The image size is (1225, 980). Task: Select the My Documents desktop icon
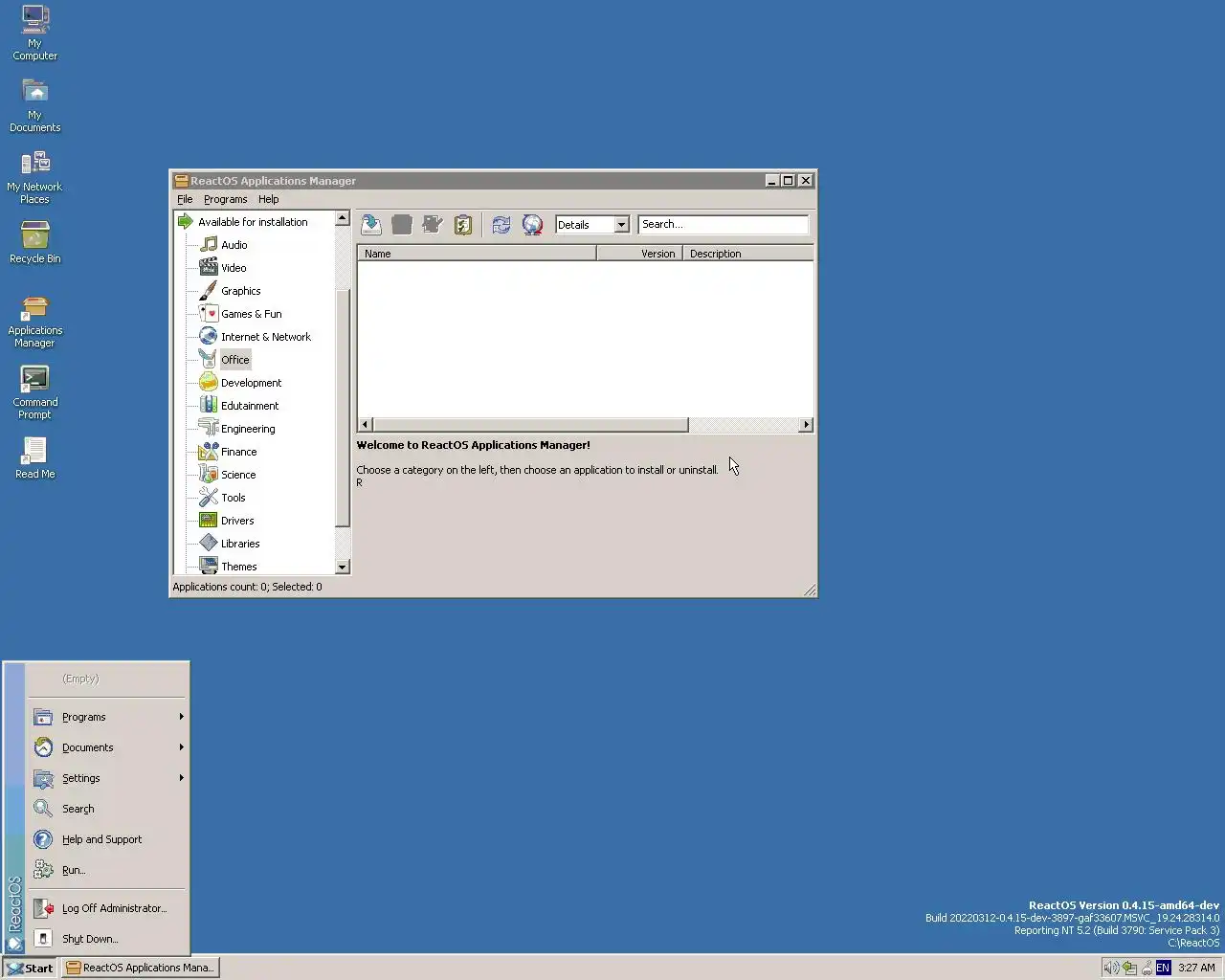(x=35, y=105)
